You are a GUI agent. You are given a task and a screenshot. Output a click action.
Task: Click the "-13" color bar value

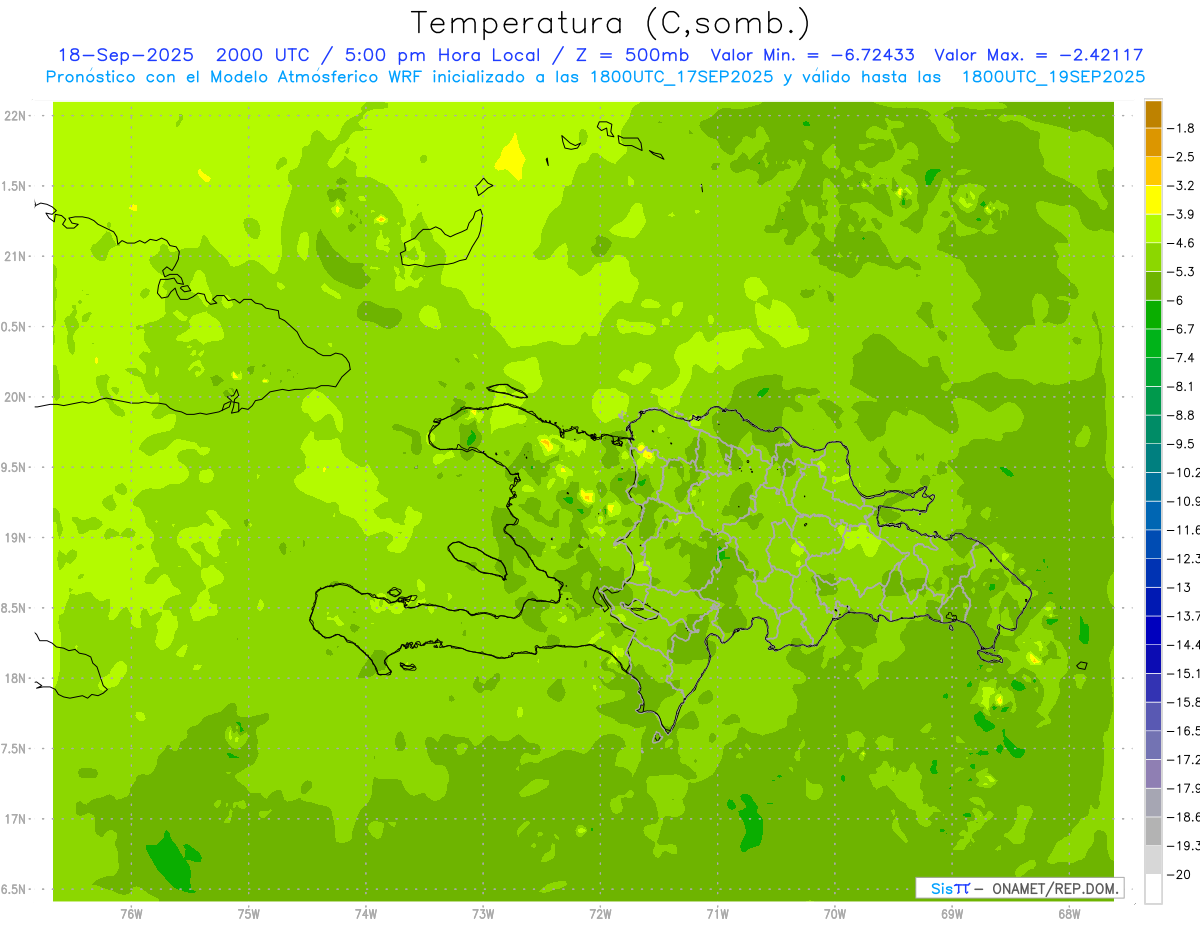[x=1179, y=587]
